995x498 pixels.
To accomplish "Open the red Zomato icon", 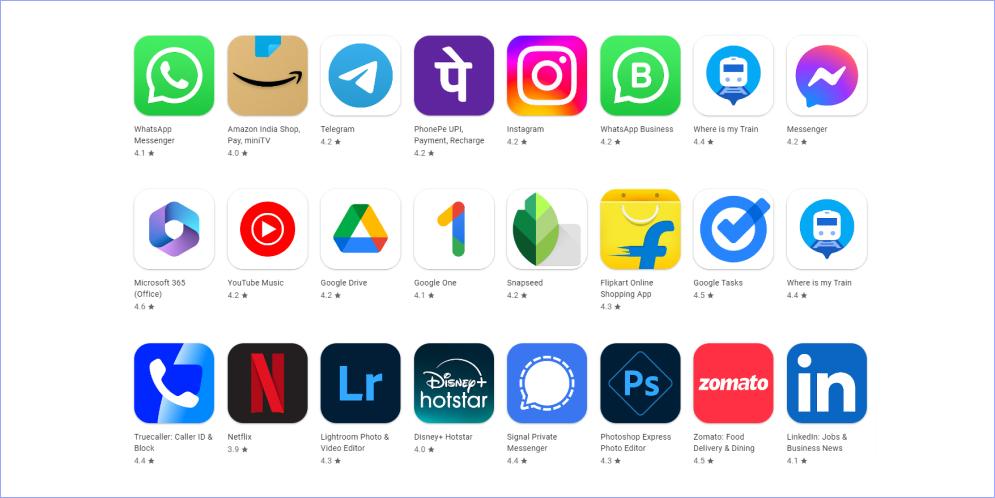I will tap(734, 383).
